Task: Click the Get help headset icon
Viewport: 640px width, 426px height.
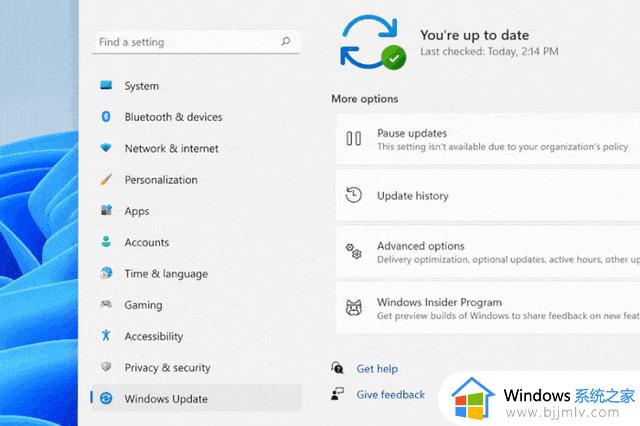Action: click(337, 368)
